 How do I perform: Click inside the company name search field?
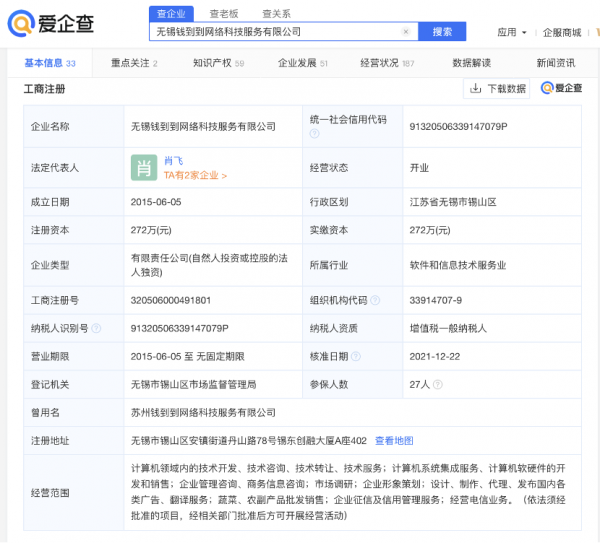tap(275, 32)
